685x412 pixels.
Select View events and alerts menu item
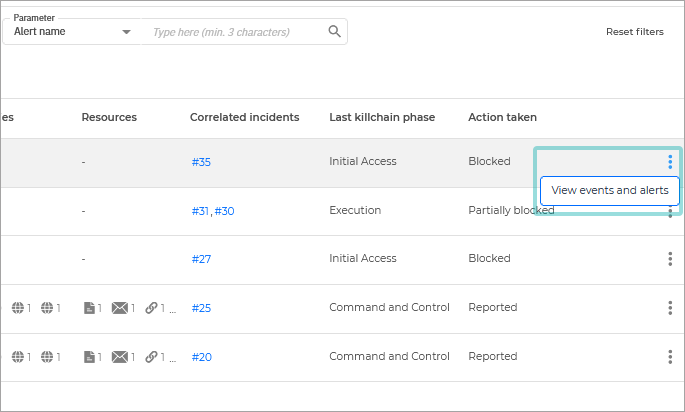(x=609, y=190)
